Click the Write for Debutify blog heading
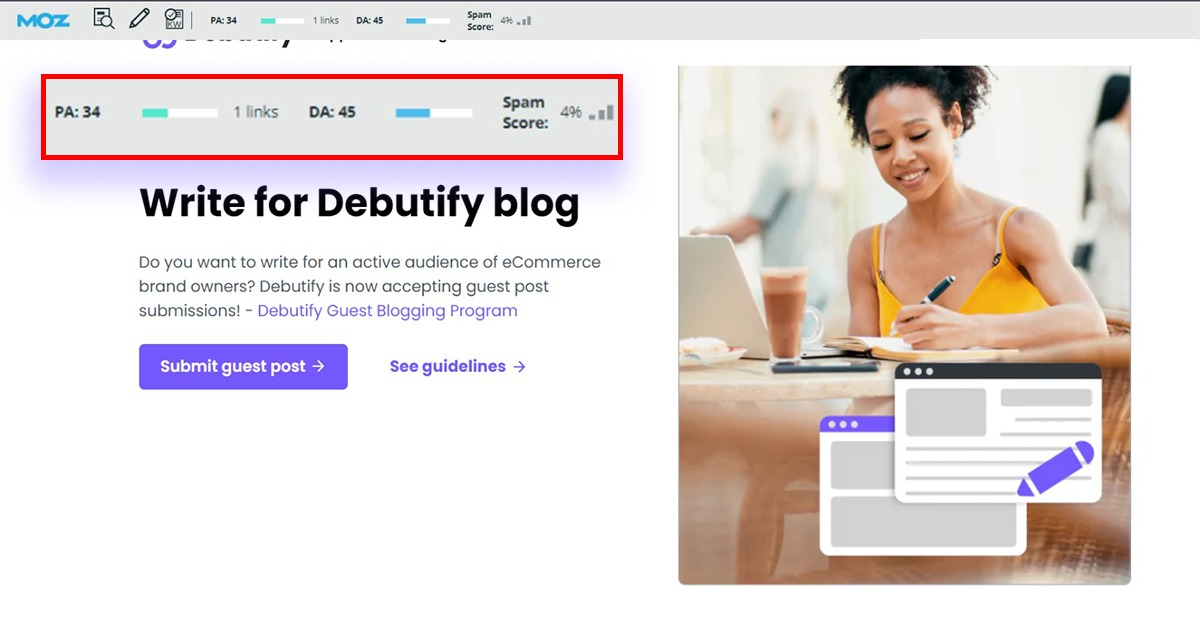 click(359, 203)
